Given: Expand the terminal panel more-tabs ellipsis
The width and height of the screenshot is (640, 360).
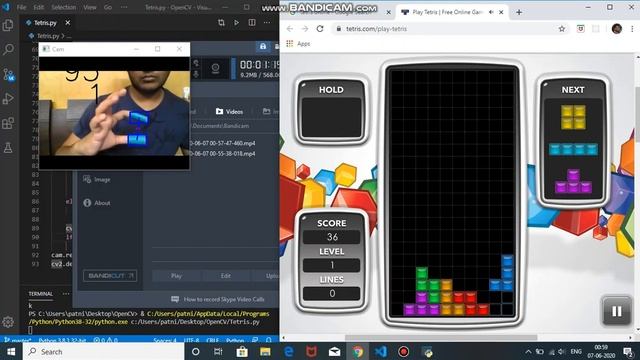Looking at the screenshot, I should (x=66, y=294).
